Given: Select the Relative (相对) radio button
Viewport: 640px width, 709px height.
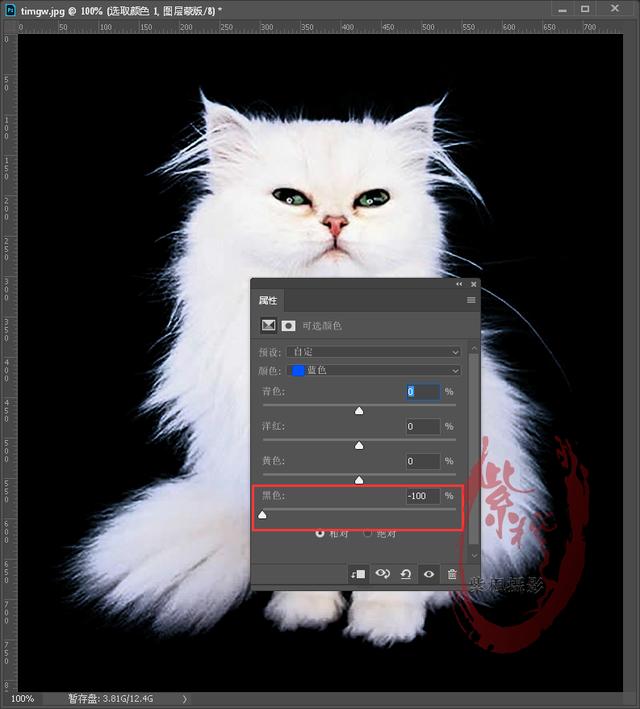Looking at the screenshot, I should coord(320,533).
